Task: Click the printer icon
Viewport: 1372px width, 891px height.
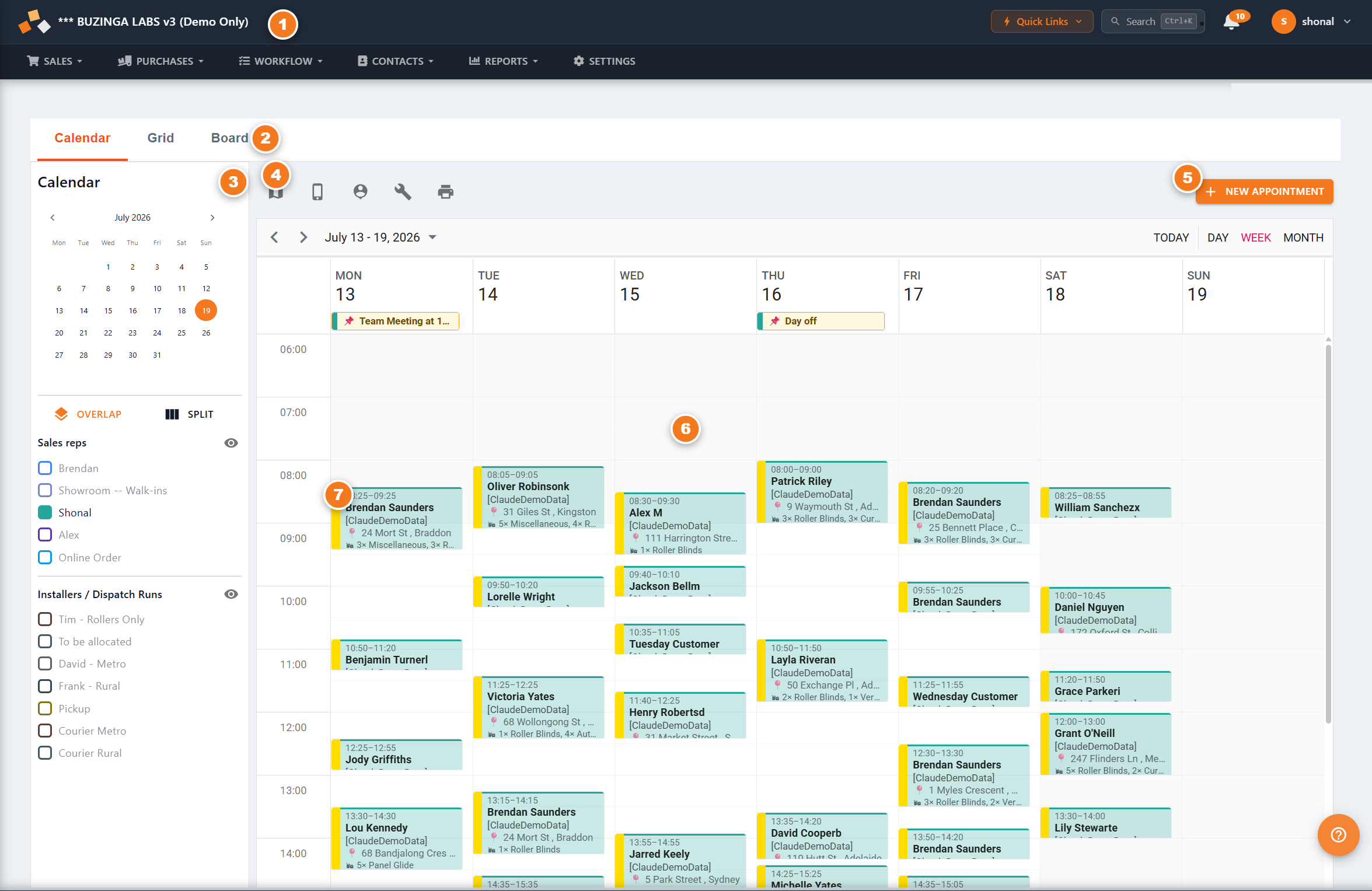Action: (446, 192)
